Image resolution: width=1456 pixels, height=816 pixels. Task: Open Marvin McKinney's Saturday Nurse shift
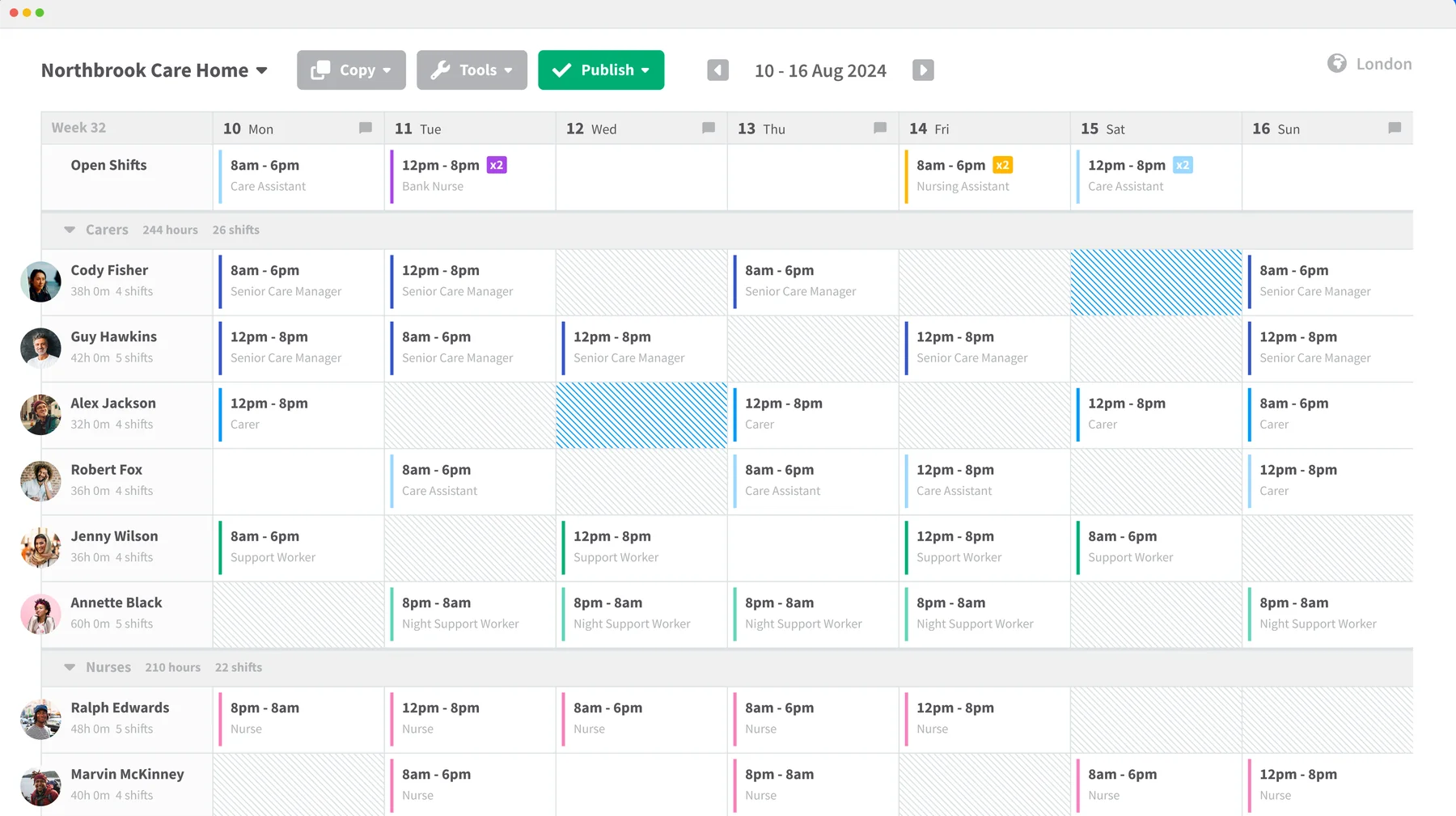pos(1156,786)
